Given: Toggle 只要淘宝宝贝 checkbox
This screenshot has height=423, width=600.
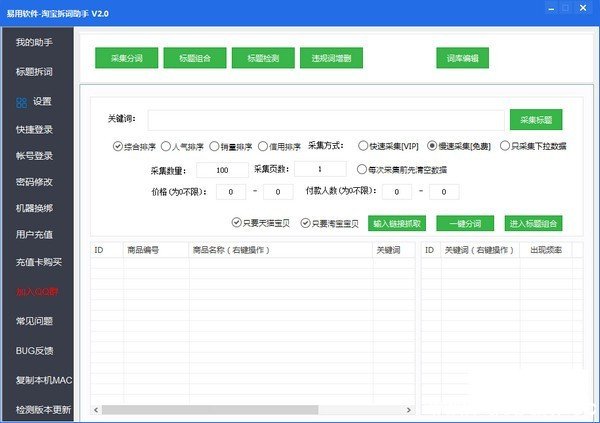Looking at the screenshot, I should click(306, 222).
